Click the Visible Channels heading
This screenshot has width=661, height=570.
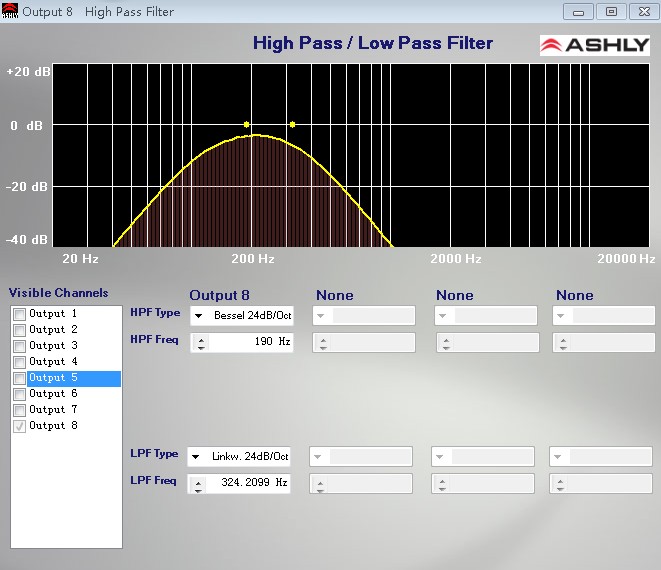tap(59, 293)
